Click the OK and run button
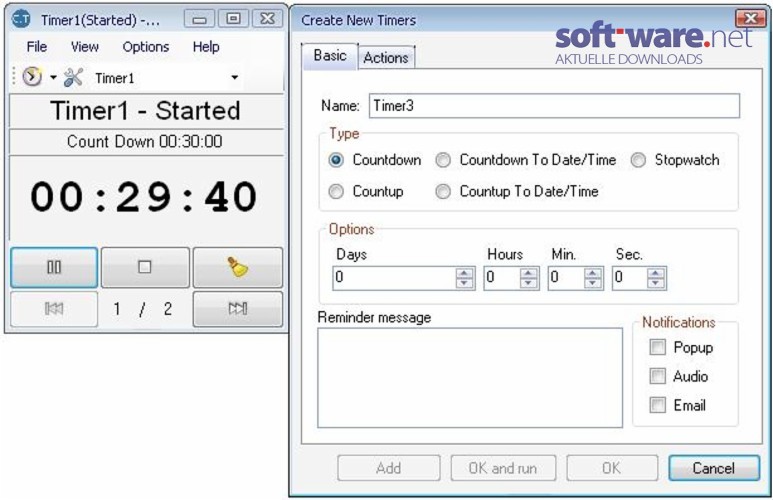 [503, 468]
